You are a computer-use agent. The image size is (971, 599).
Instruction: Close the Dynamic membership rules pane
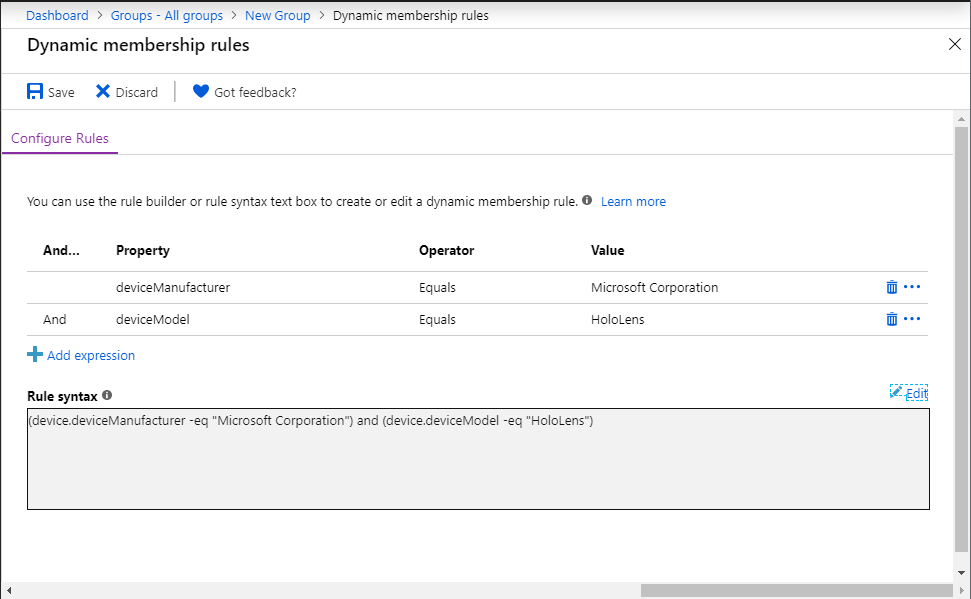[x=955, y=45]
